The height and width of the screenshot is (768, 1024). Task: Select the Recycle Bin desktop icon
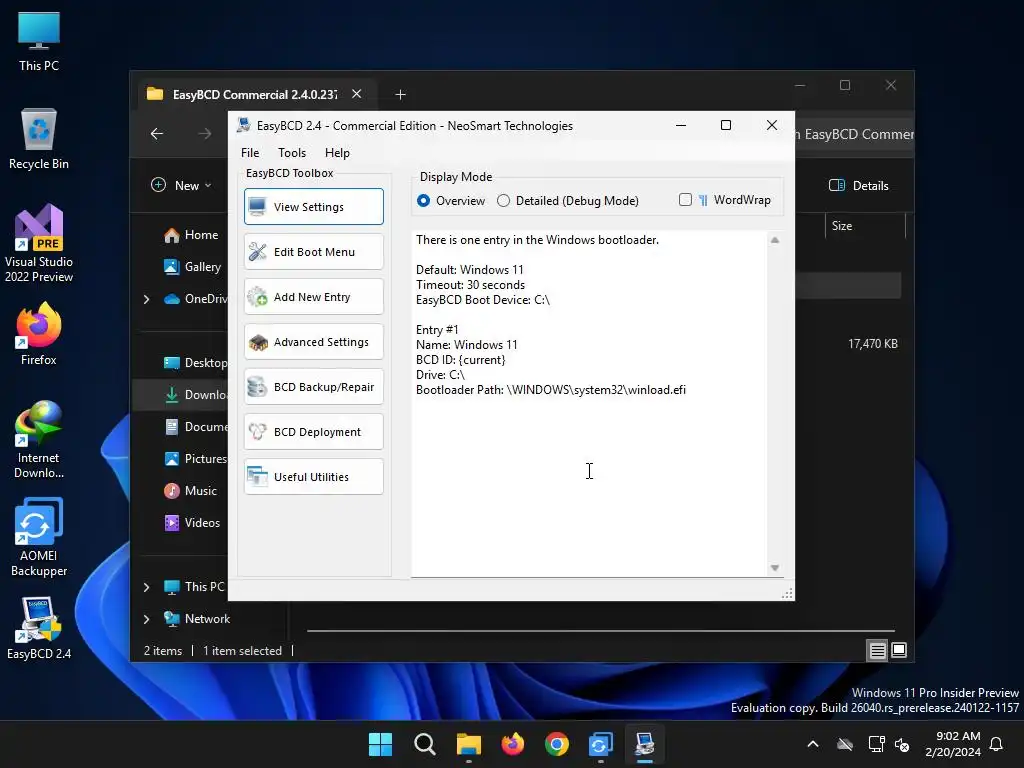tap(39, 139)
